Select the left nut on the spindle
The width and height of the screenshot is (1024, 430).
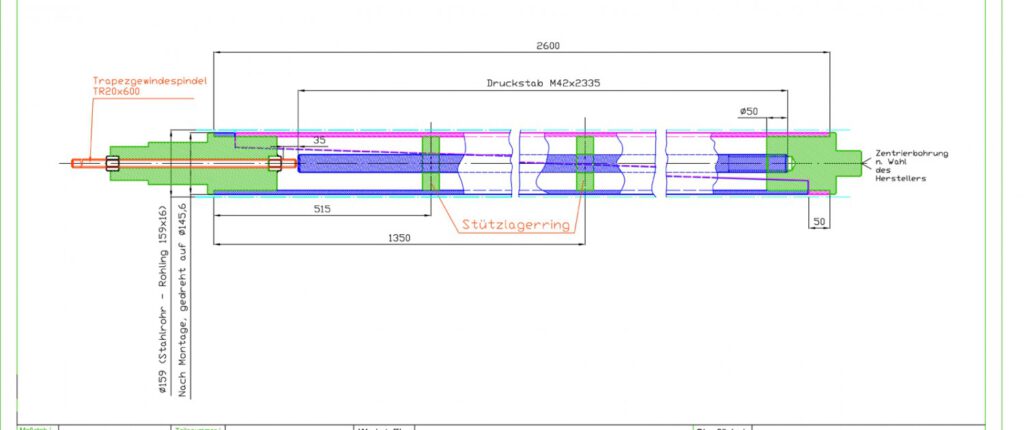tap(112, 163)
